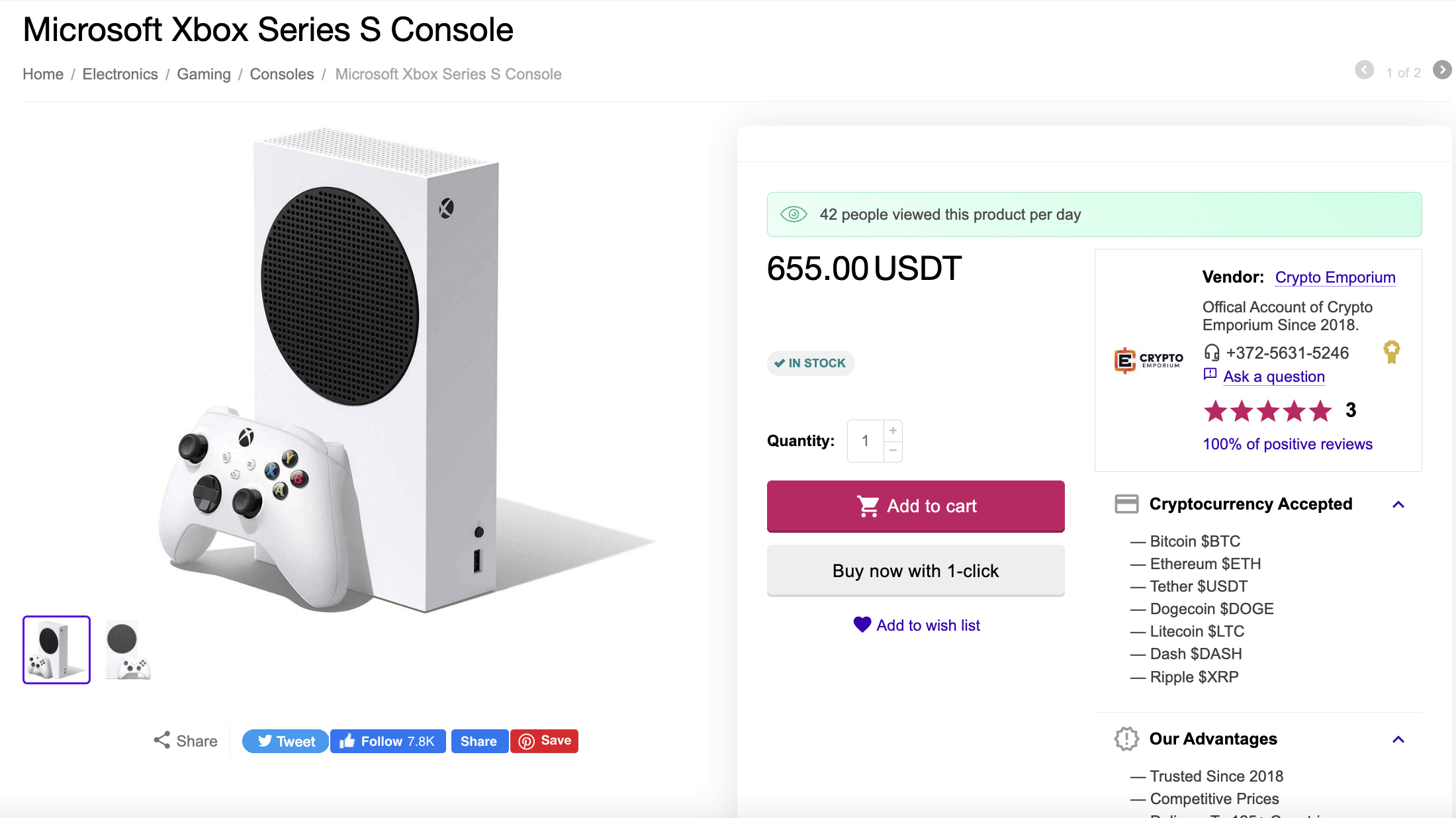Click the gold award badge icon

point(1391,351)
